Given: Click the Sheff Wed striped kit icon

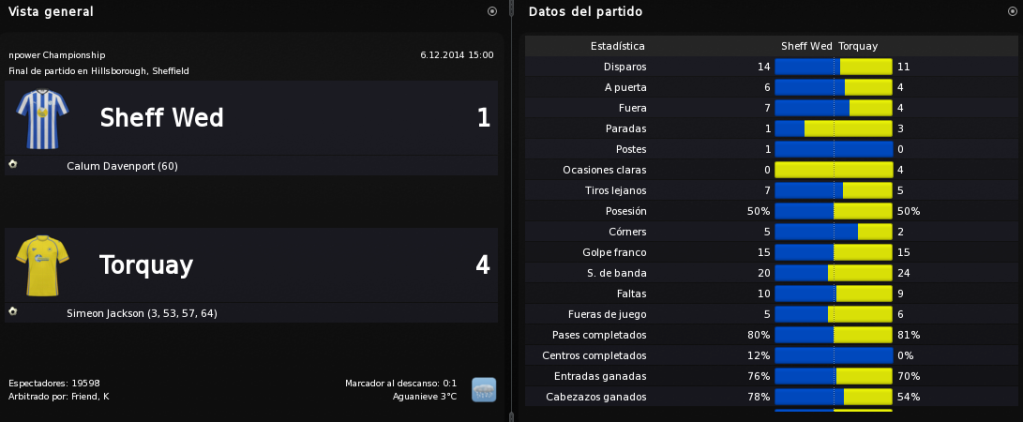Looking at the screenshot, I should pyautogui.click(x=42, y=119).
